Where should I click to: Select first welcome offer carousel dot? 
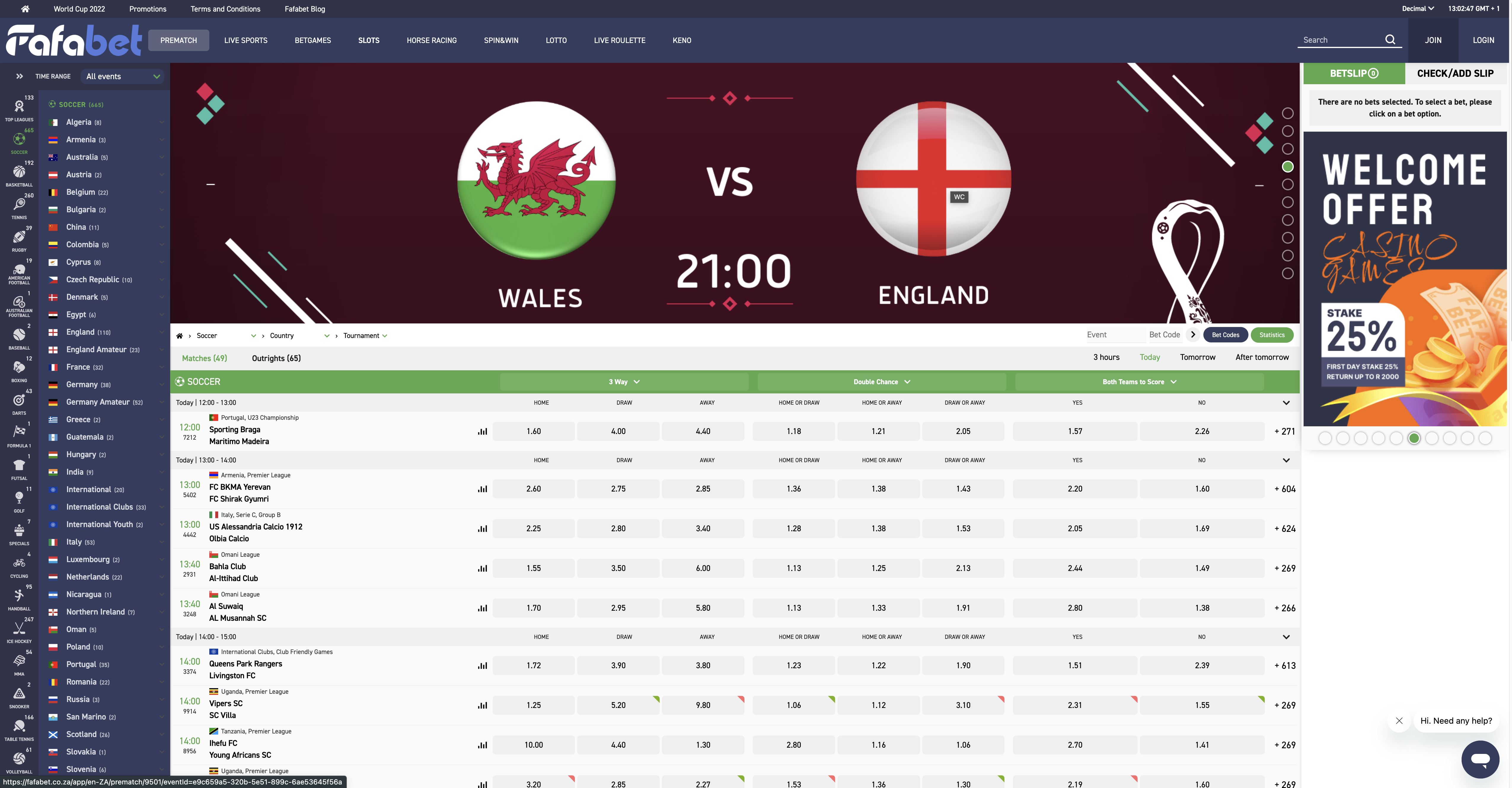point(1325,438)
